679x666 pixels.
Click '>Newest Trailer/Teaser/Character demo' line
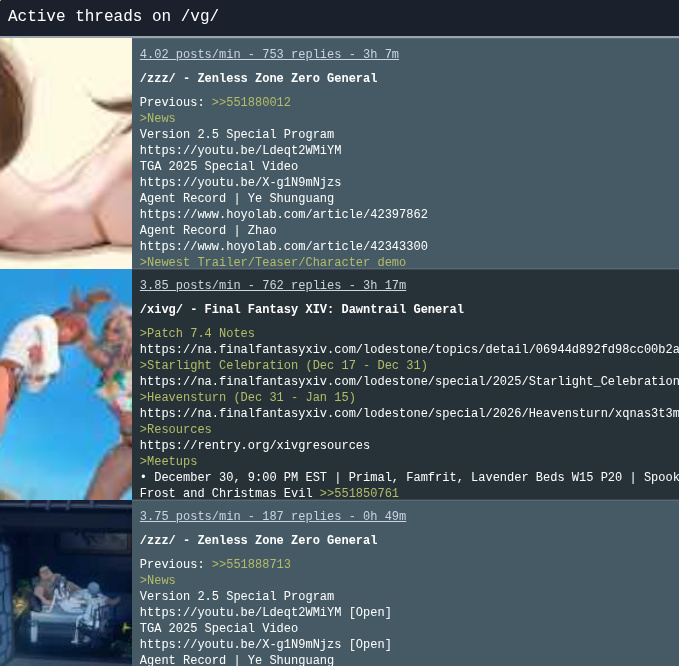click(x=273, y=262)
